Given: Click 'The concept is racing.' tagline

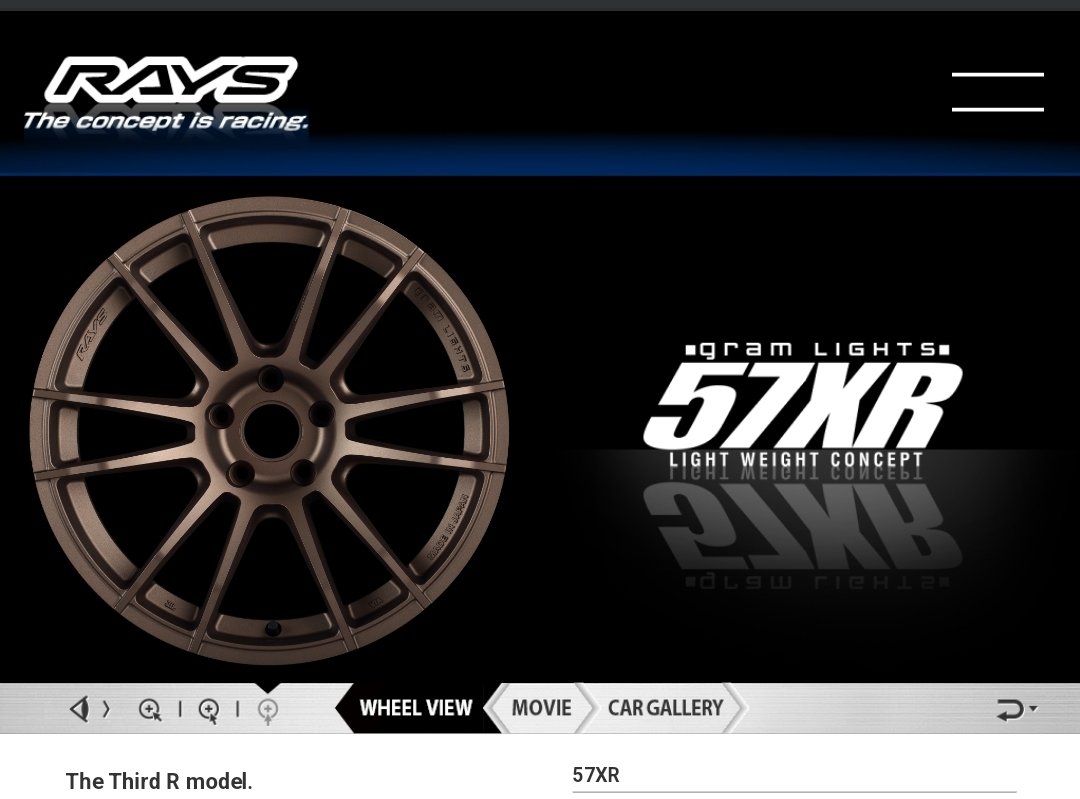Looking at the screenshot, I should pos(165,121).
